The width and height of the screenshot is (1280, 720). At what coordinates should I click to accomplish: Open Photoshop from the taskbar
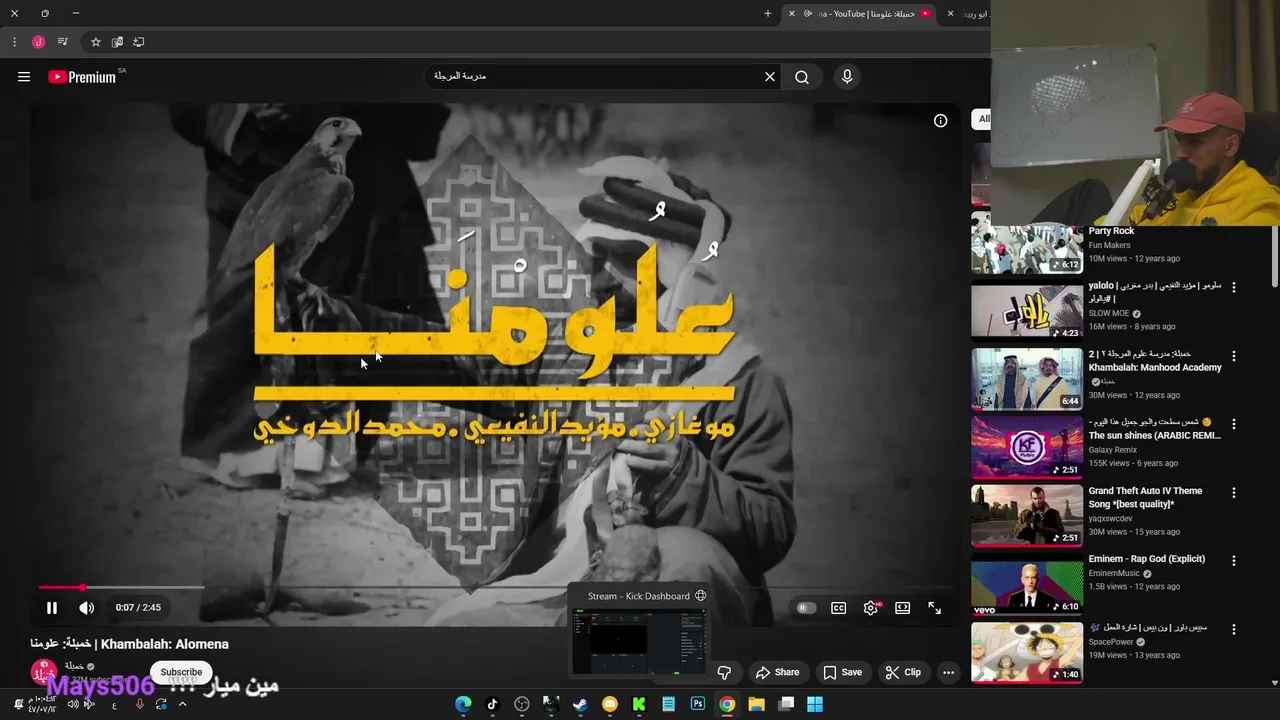click(697, 705)
